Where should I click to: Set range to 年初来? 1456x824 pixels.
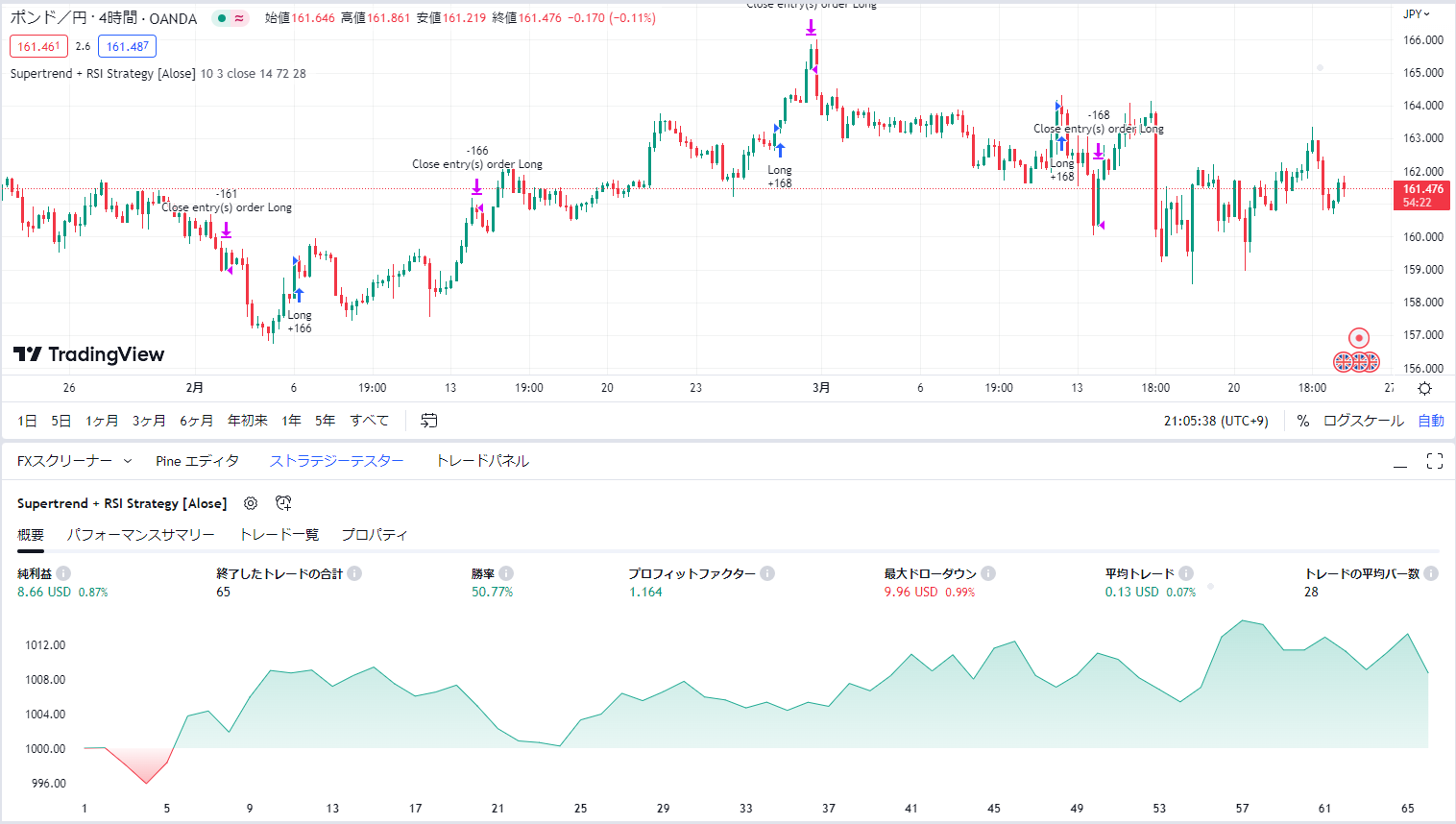(248, 421)
